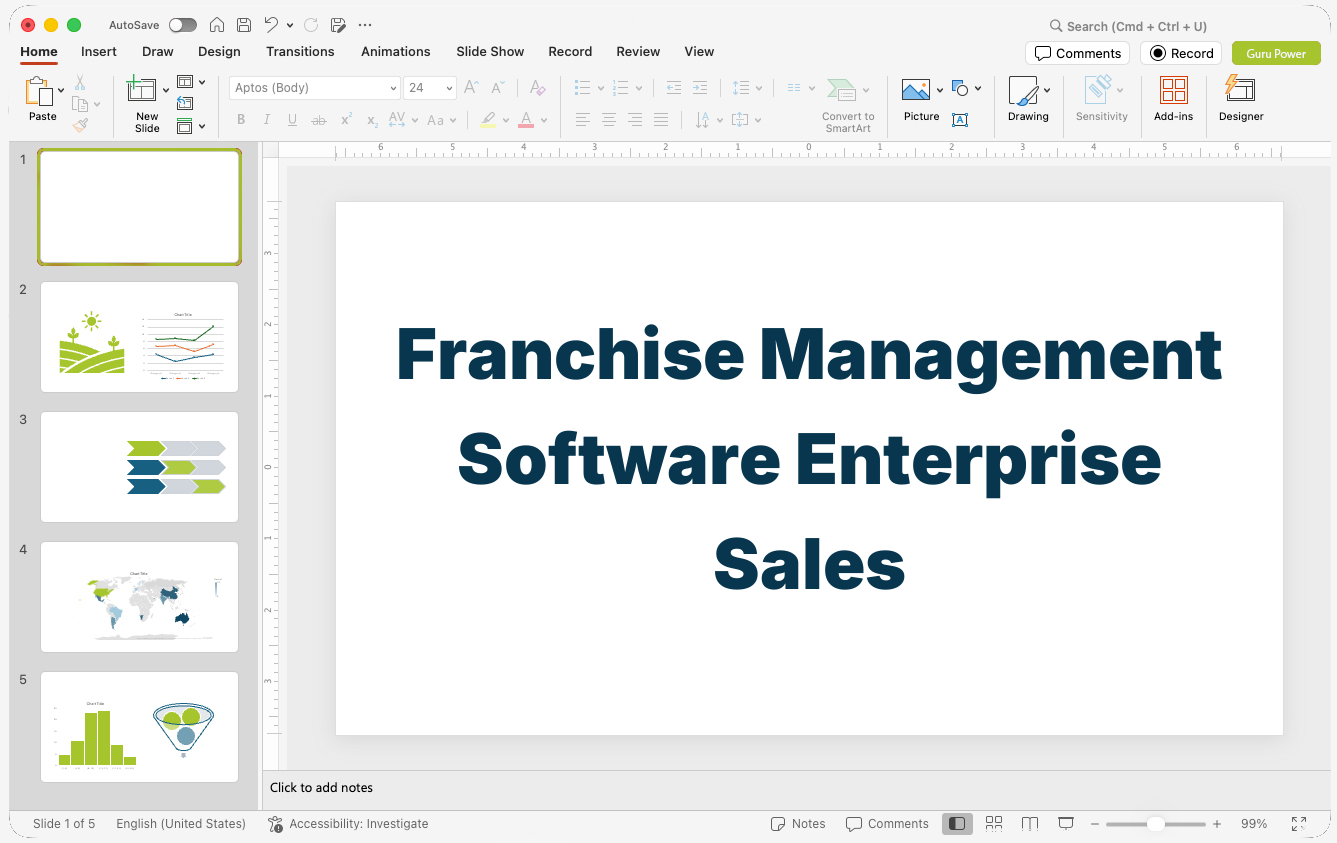Viewport: 1337px width, 843px height.
Task: Launch the Designer icon
Action: (x=1240, y=89)
